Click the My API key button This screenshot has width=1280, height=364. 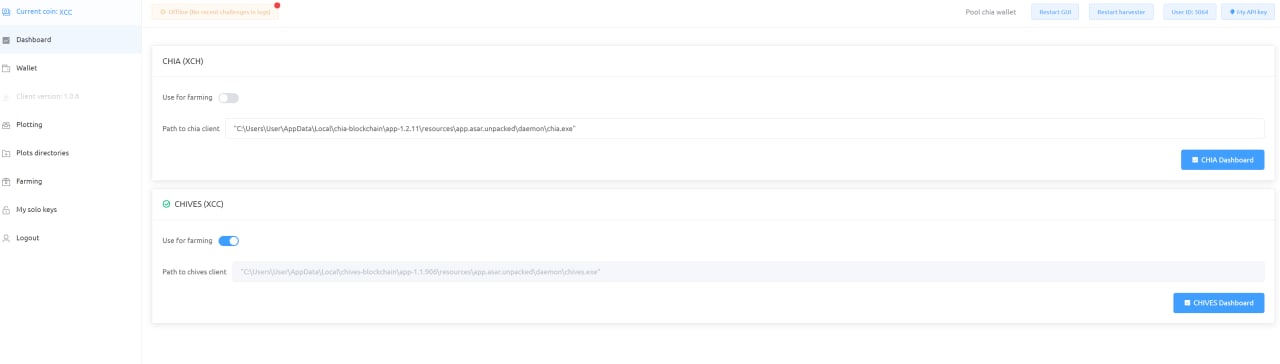(x=1247, y=12)
